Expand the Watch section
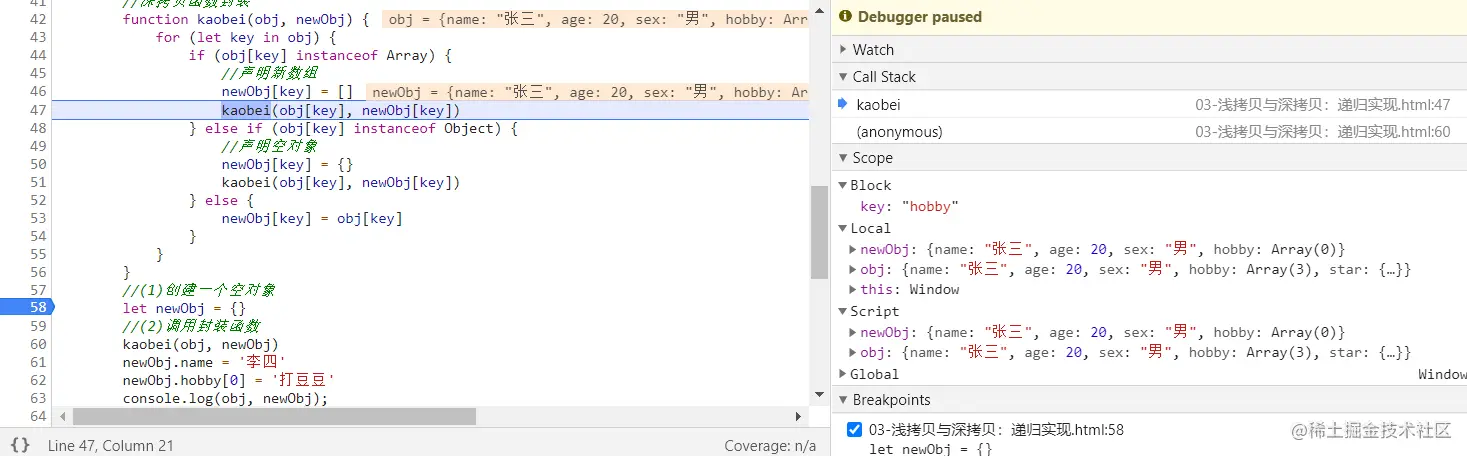Viewport: 1467px width, 456px height. (844, 50)
